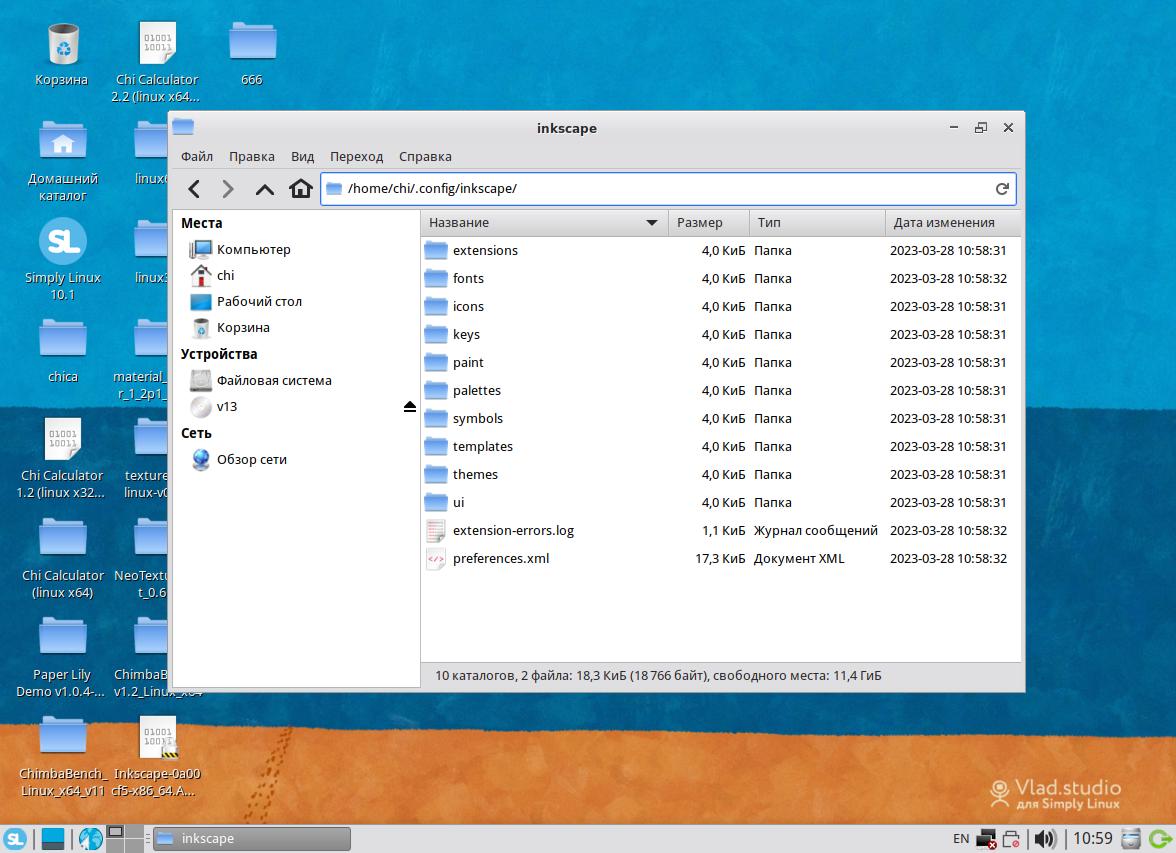The image size is (1176, 853).
Task: Click the inkscape taskbar window button
Action: pos(250,838)
